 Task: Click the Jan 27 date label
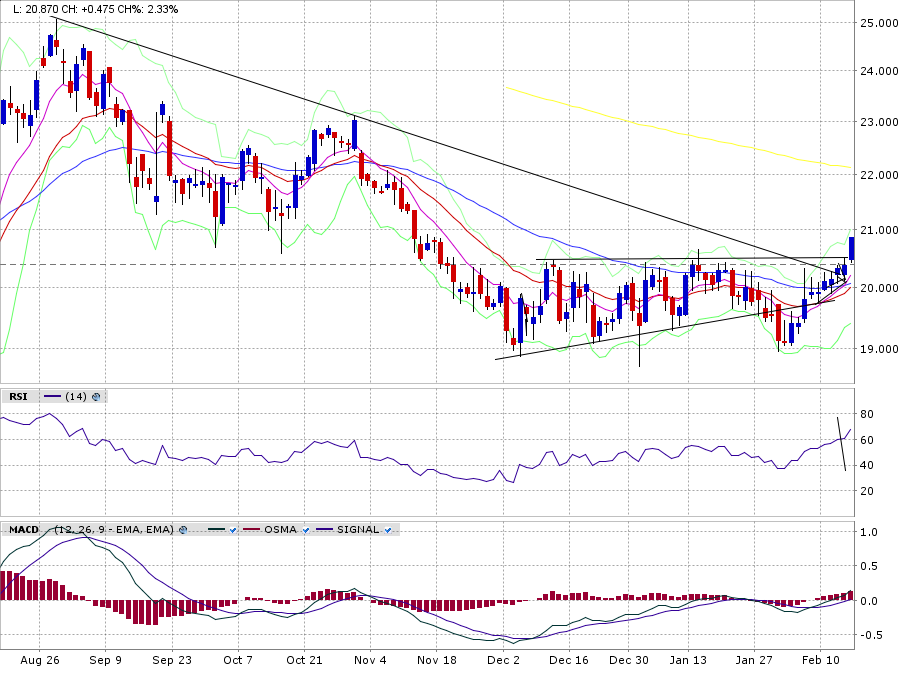coord(754,660)
